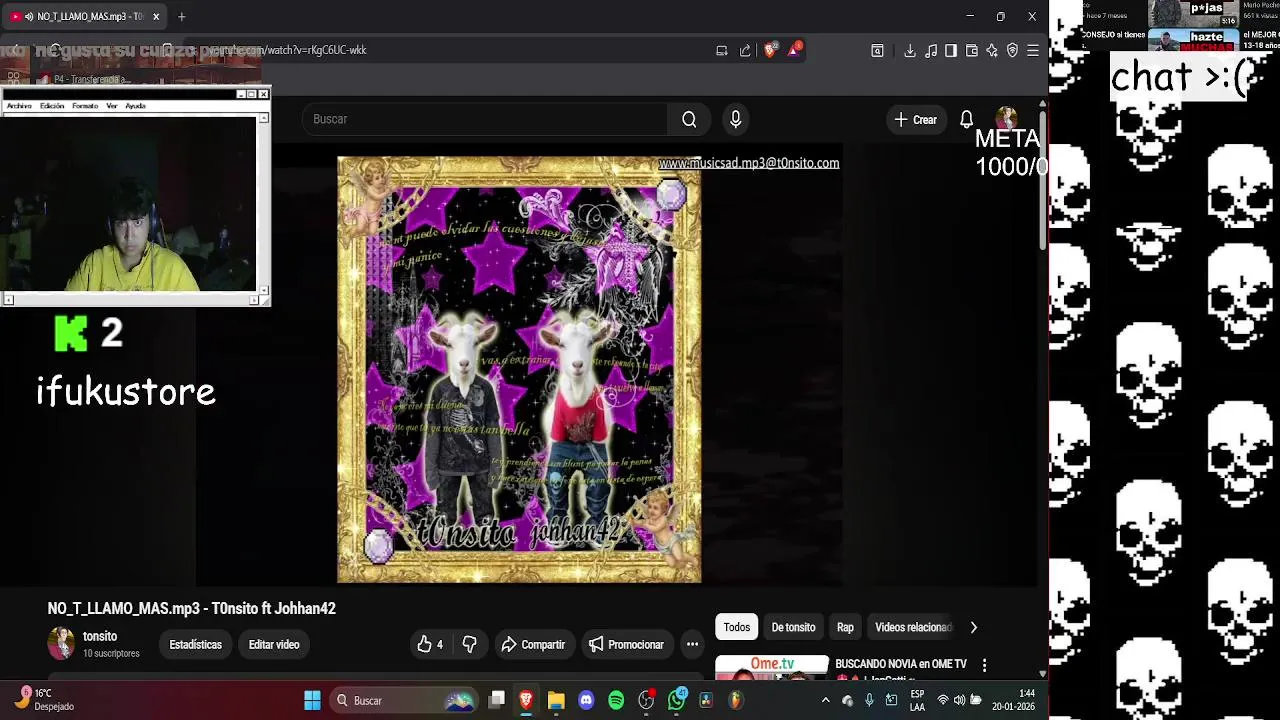Click the Estadísticas button
Viewport: 1280px width, 720px height.
click(195, 645)
